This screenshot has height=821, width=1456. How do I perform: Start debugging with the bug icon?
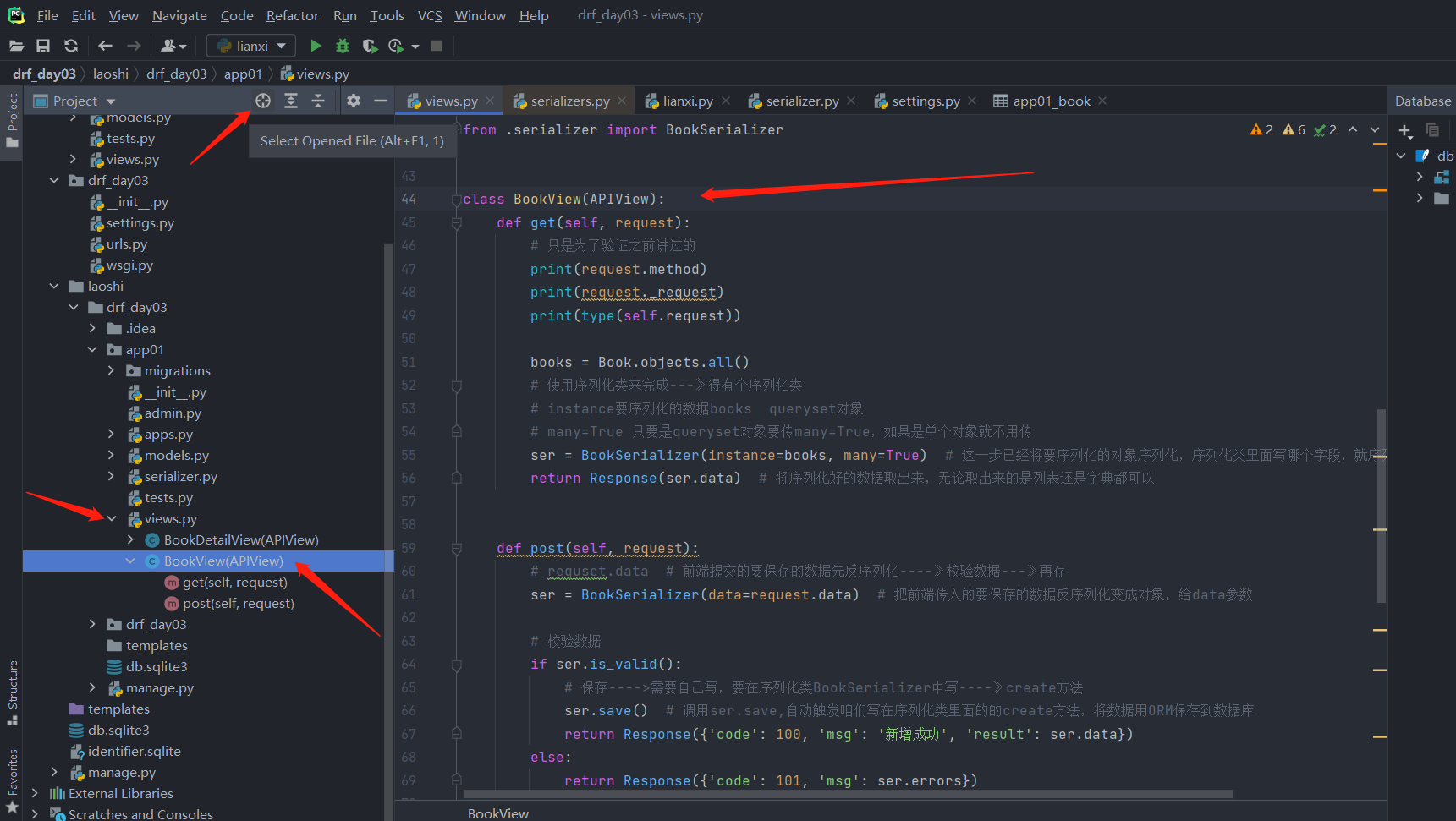pos(343,46)
